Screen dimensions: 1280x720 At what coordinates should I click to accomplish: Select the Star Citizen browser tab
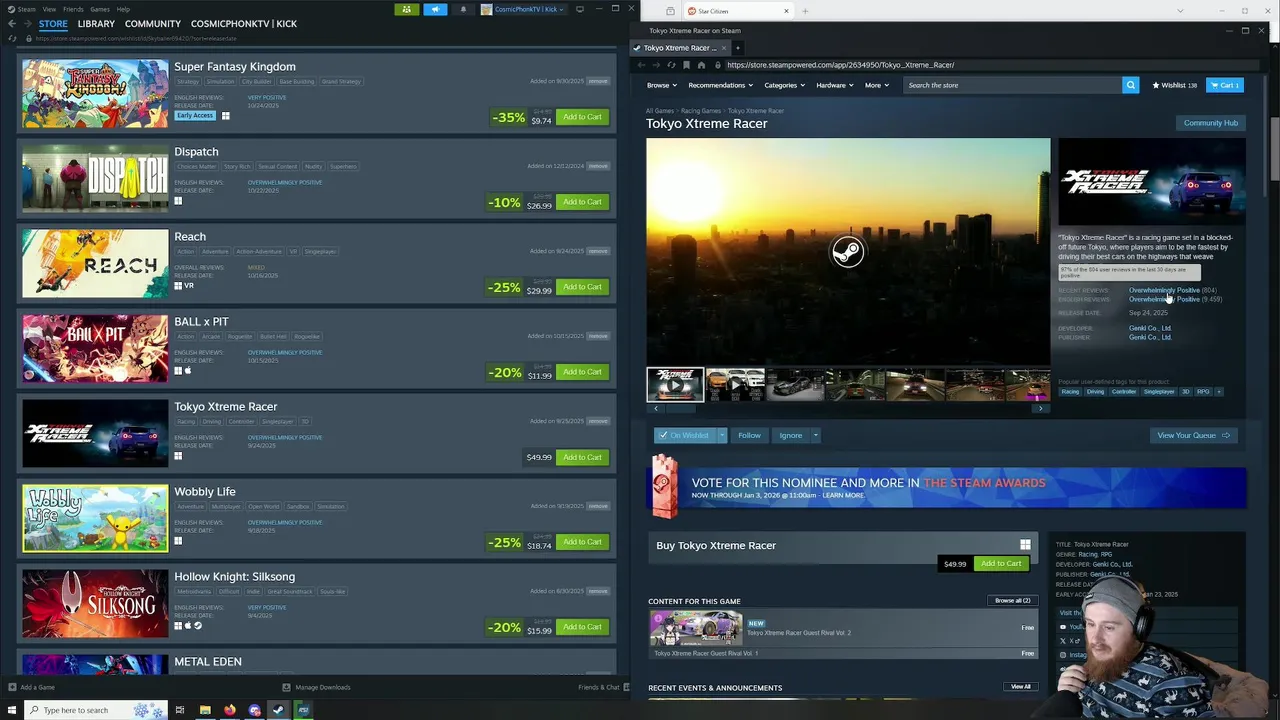click(x=737, y=11)
